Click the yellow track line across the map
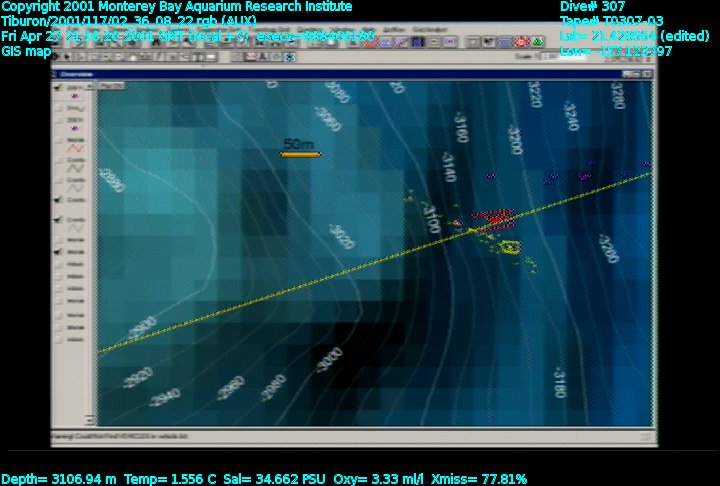Image resolution: width=720 pixels, height=486 pixels. tap(300, 288)
